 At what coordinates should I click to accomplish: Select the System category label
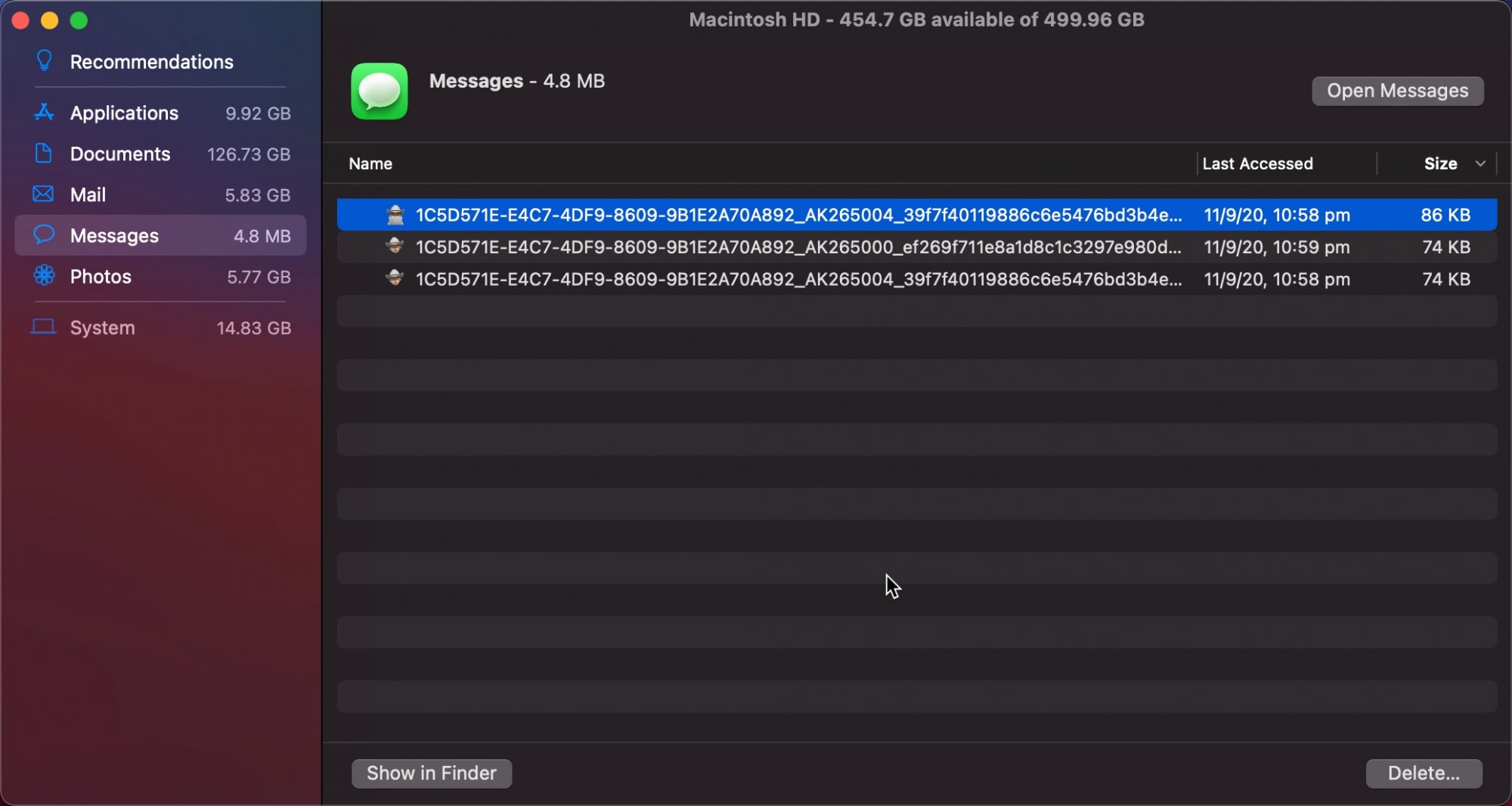tap(103, 327)
